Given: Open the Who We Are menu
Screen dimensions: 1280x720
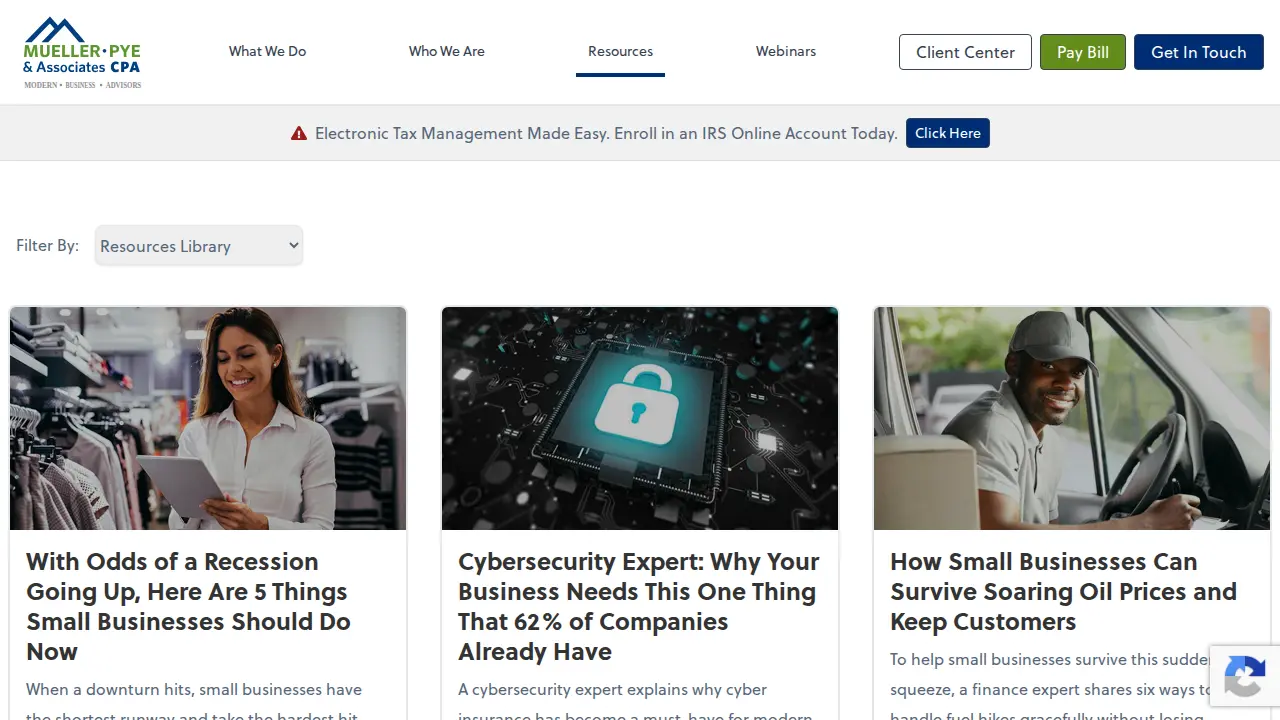Looking at the screenshot, I should click(x=446, y=51).
